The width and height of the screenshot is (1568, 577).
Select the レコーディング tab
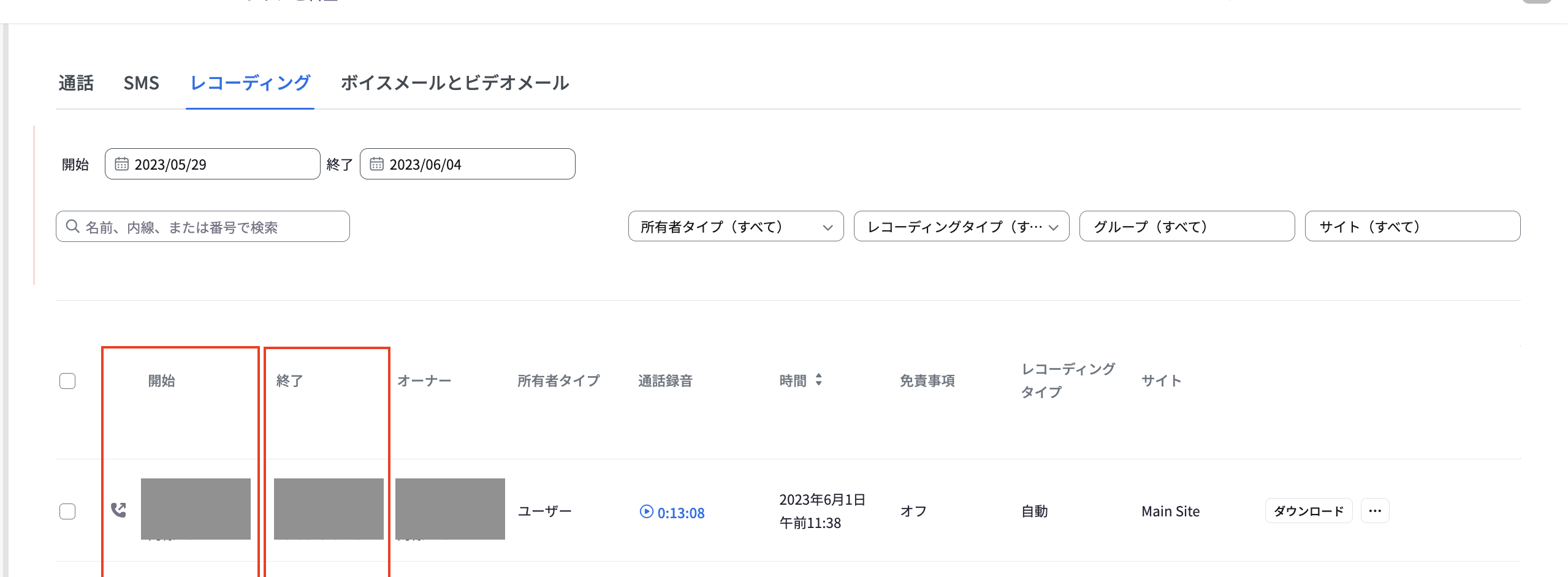pos(250,83)
